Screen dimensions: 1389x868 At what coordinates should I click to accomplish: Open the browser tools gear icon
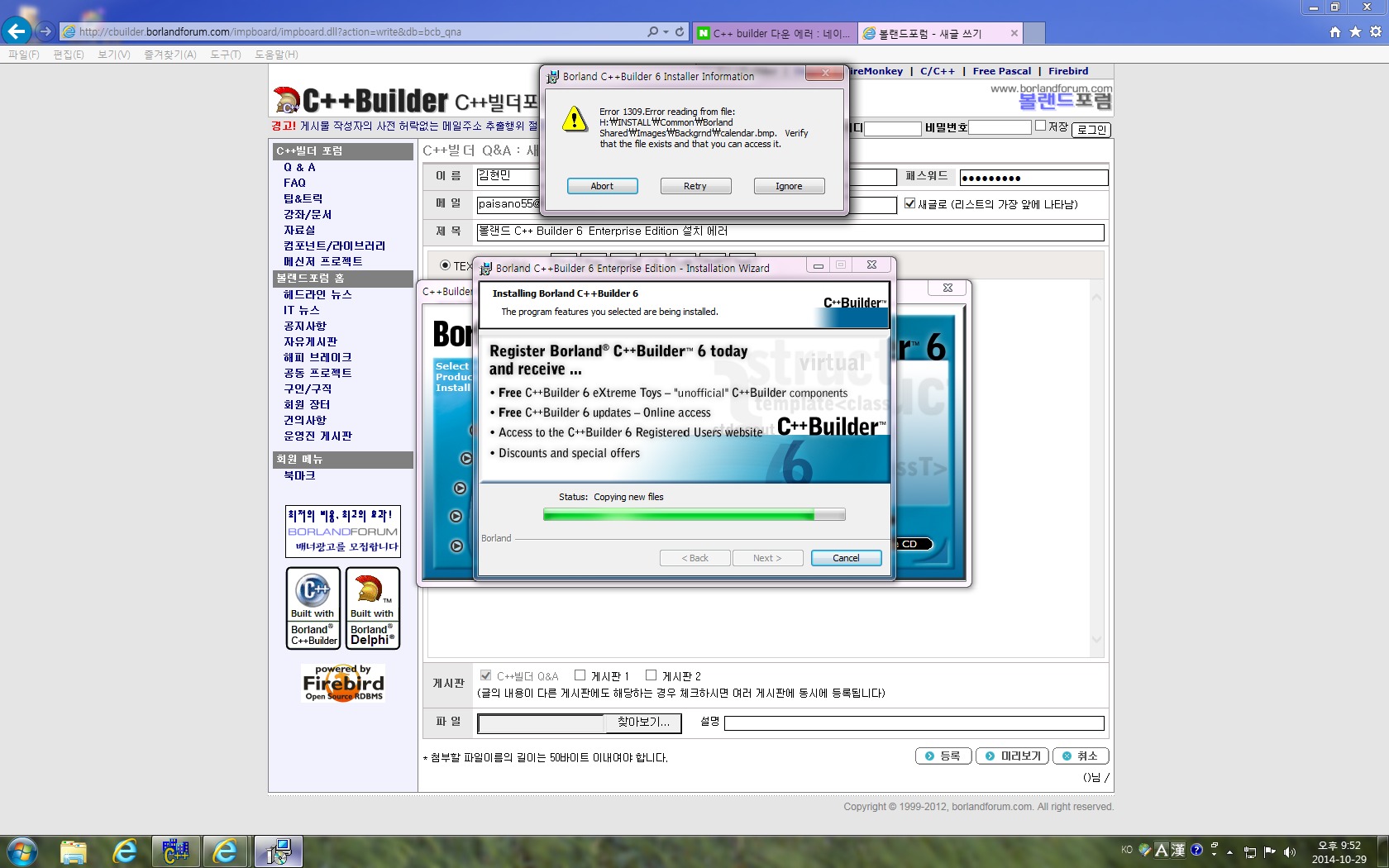[1376, 31]
